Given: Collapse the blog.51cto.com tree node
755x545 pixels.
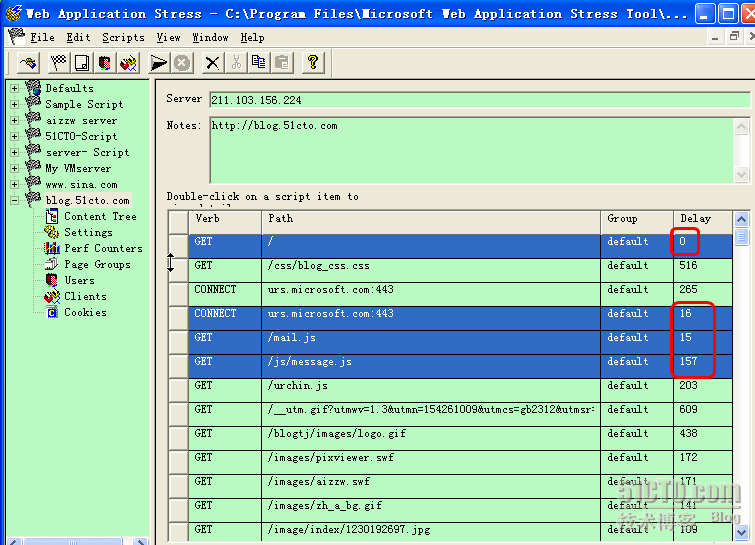Looking at the screenshot, I should (14, 200).
